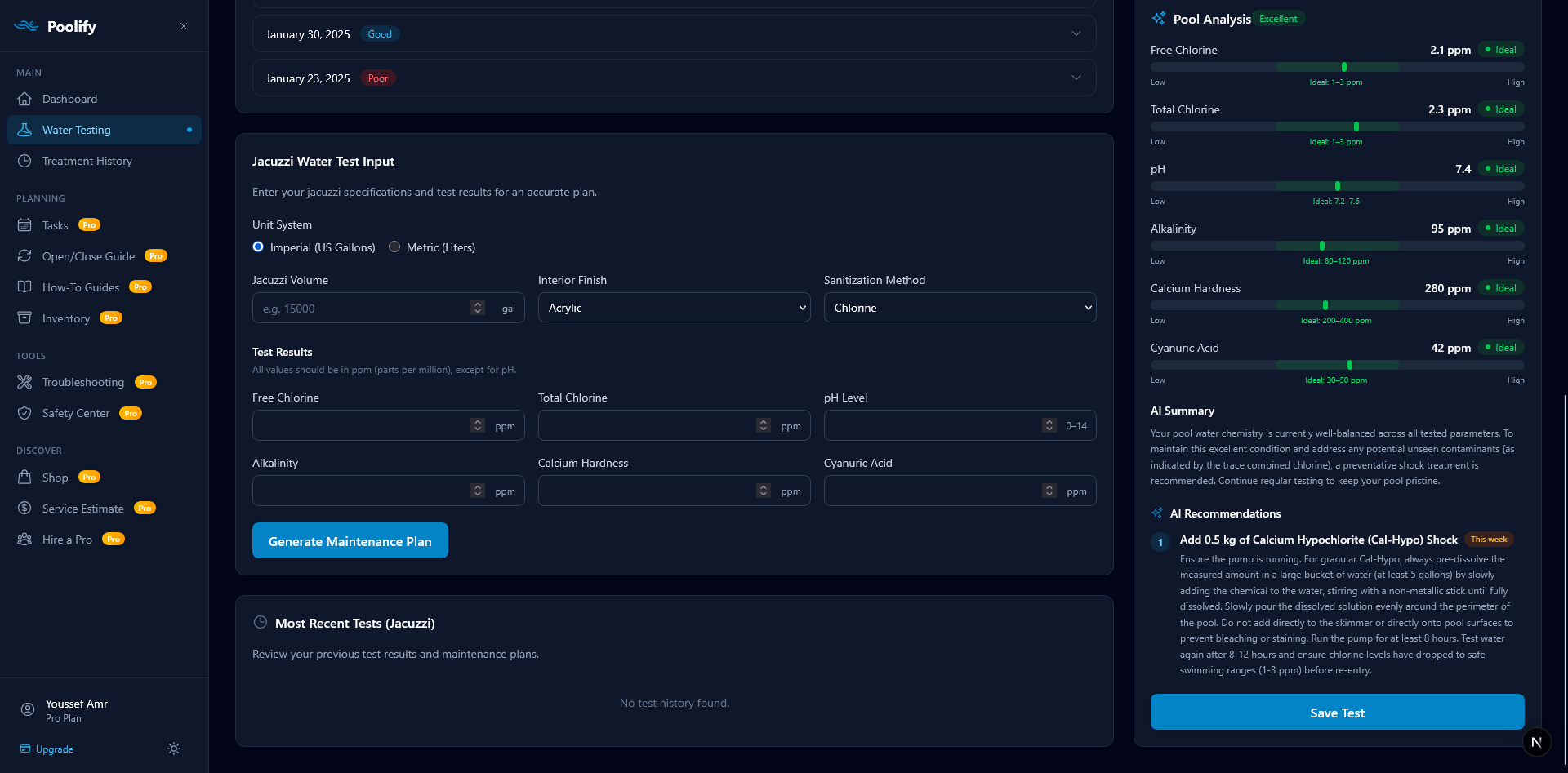Click the pH level range bar
Image resolution: width=1568 pixels, height=773 pixels.
1337,186
